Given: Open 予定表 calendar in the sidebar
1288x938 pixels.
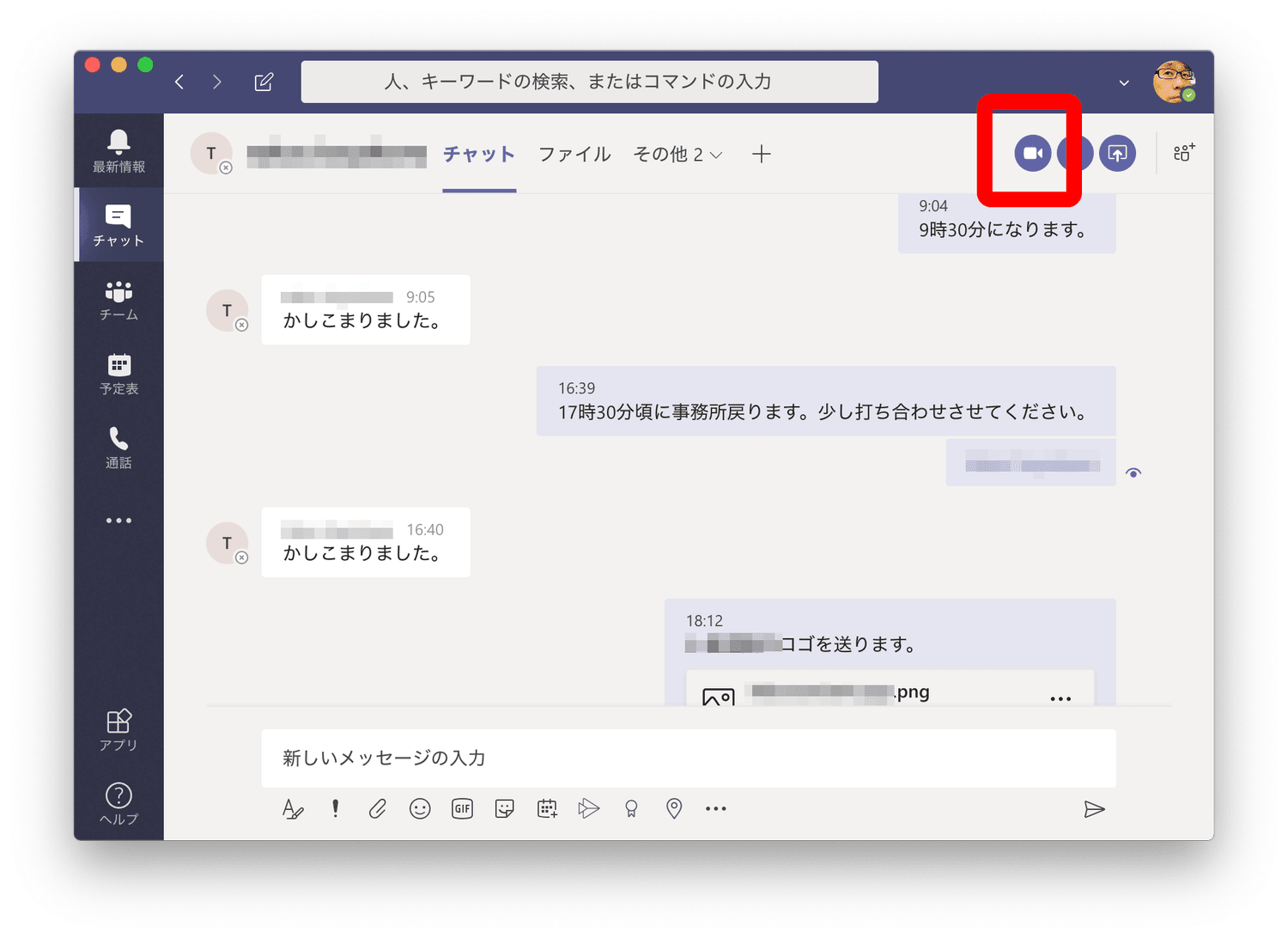Looking at the screenshot, I should 118,375.
